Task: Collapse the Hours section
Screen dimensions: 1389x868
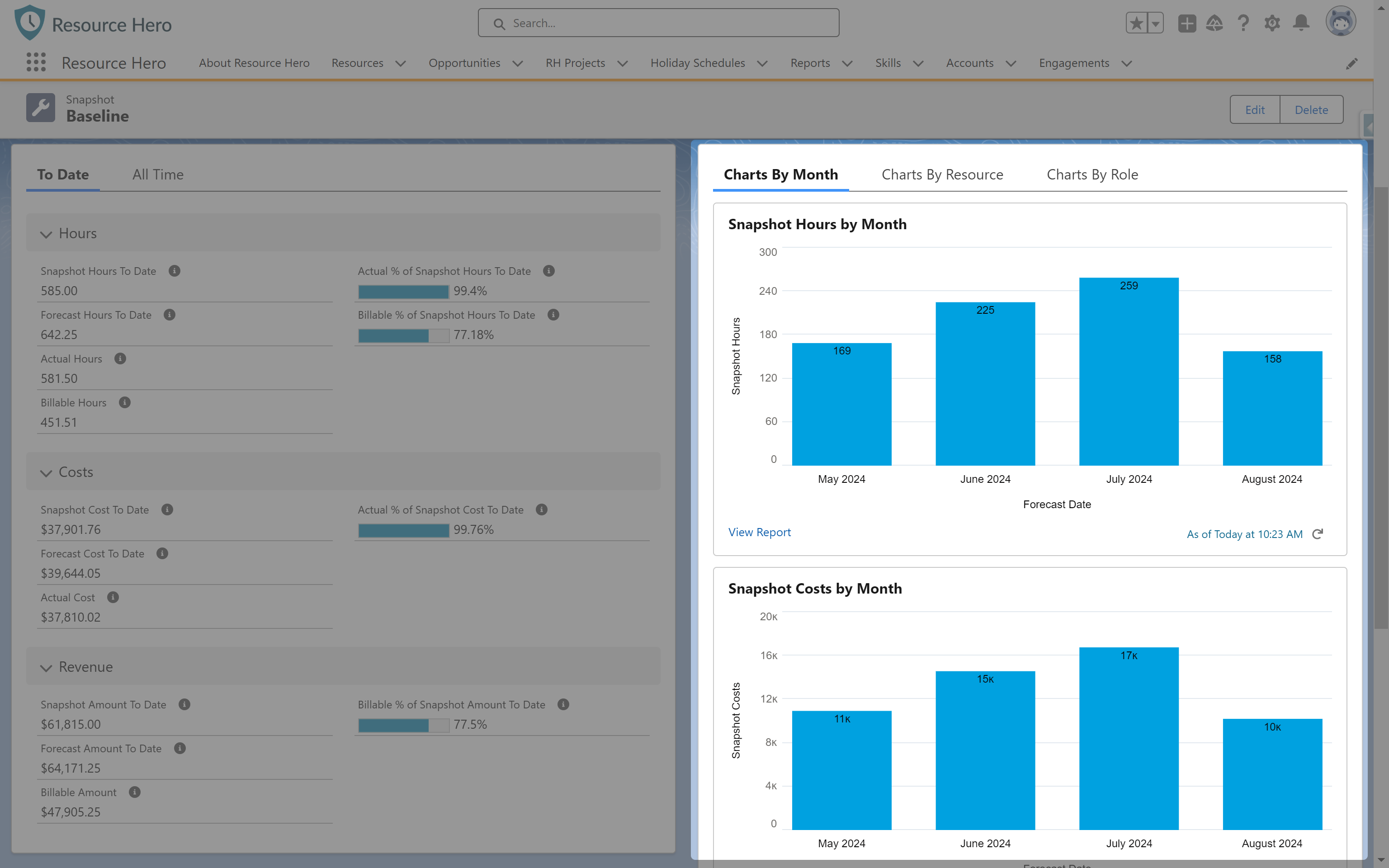Action: coord(46,234)
